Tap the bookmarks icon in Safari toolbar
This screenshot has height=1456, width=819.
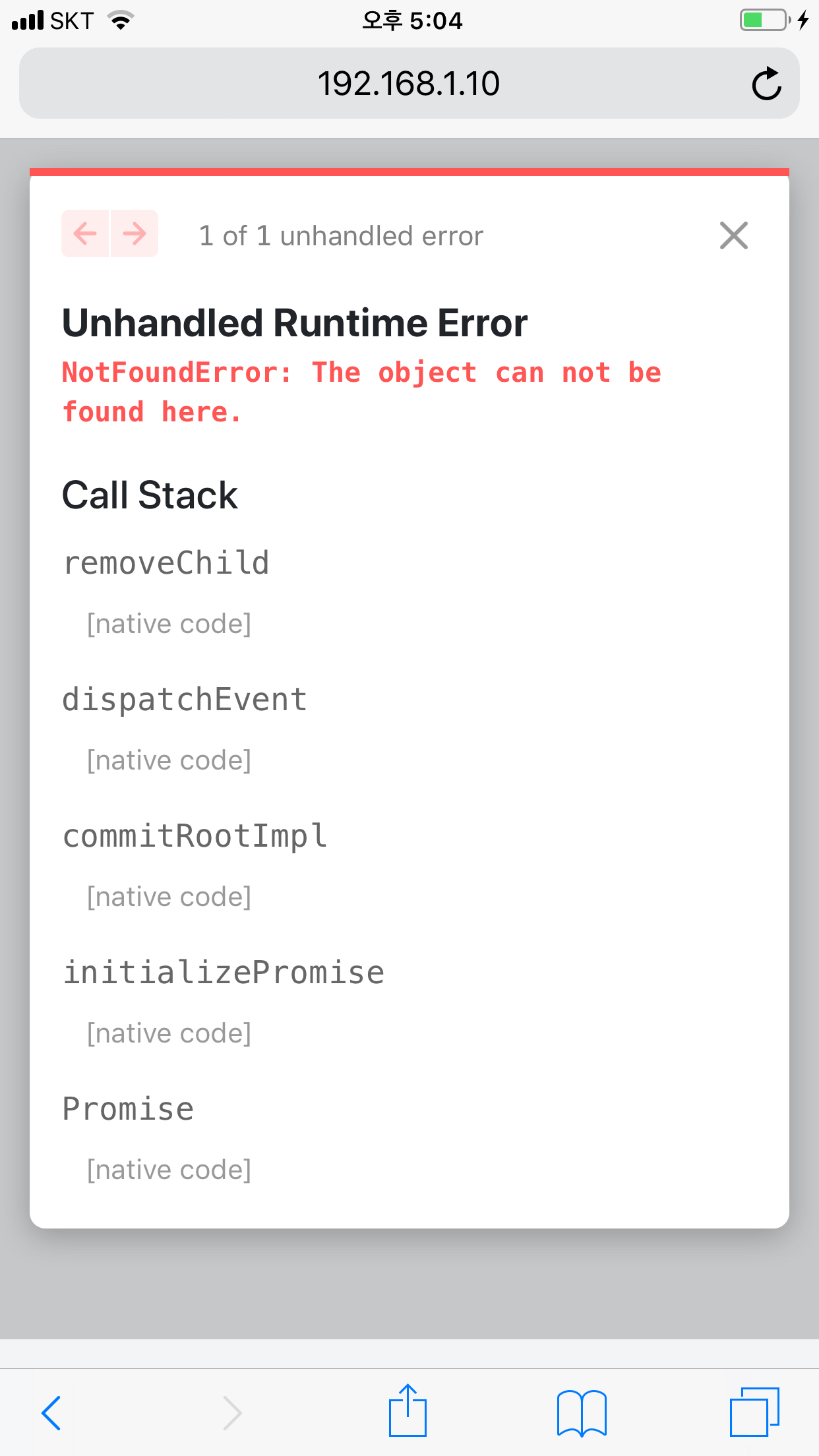pos(582,1411)
